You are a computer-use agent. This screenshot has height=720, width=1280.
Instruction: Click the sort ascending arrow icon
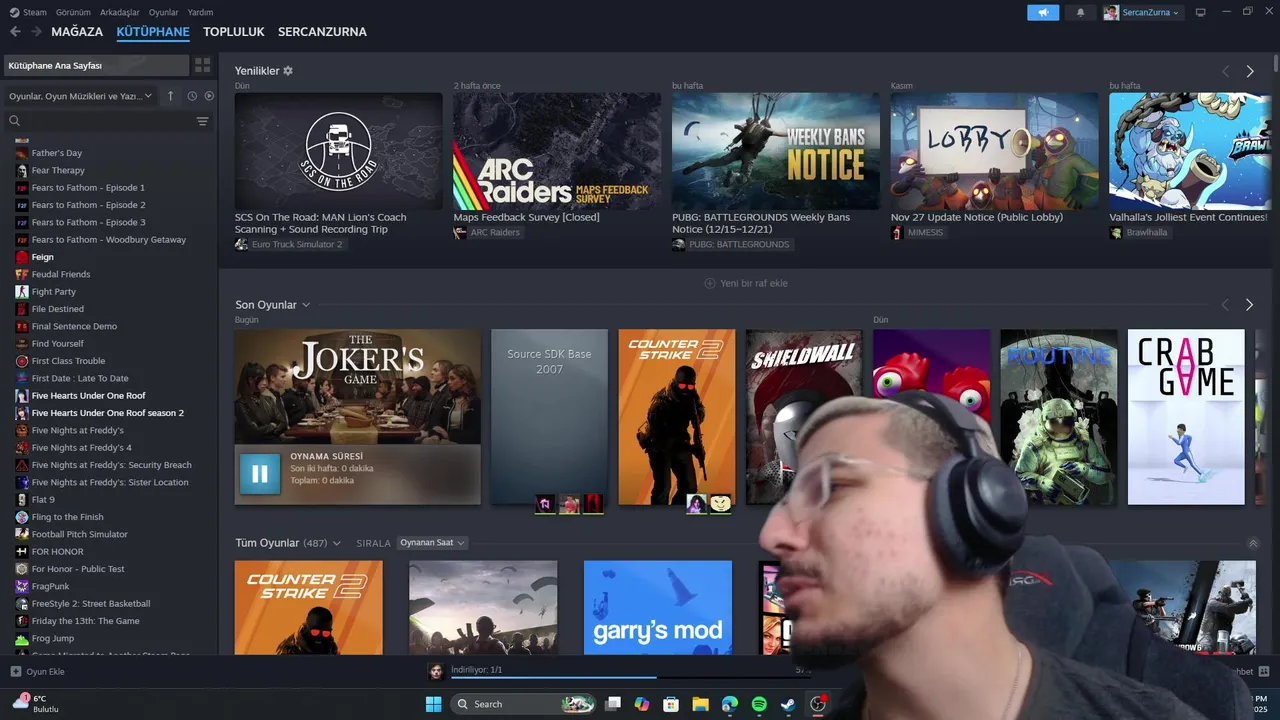pos(170,96)
